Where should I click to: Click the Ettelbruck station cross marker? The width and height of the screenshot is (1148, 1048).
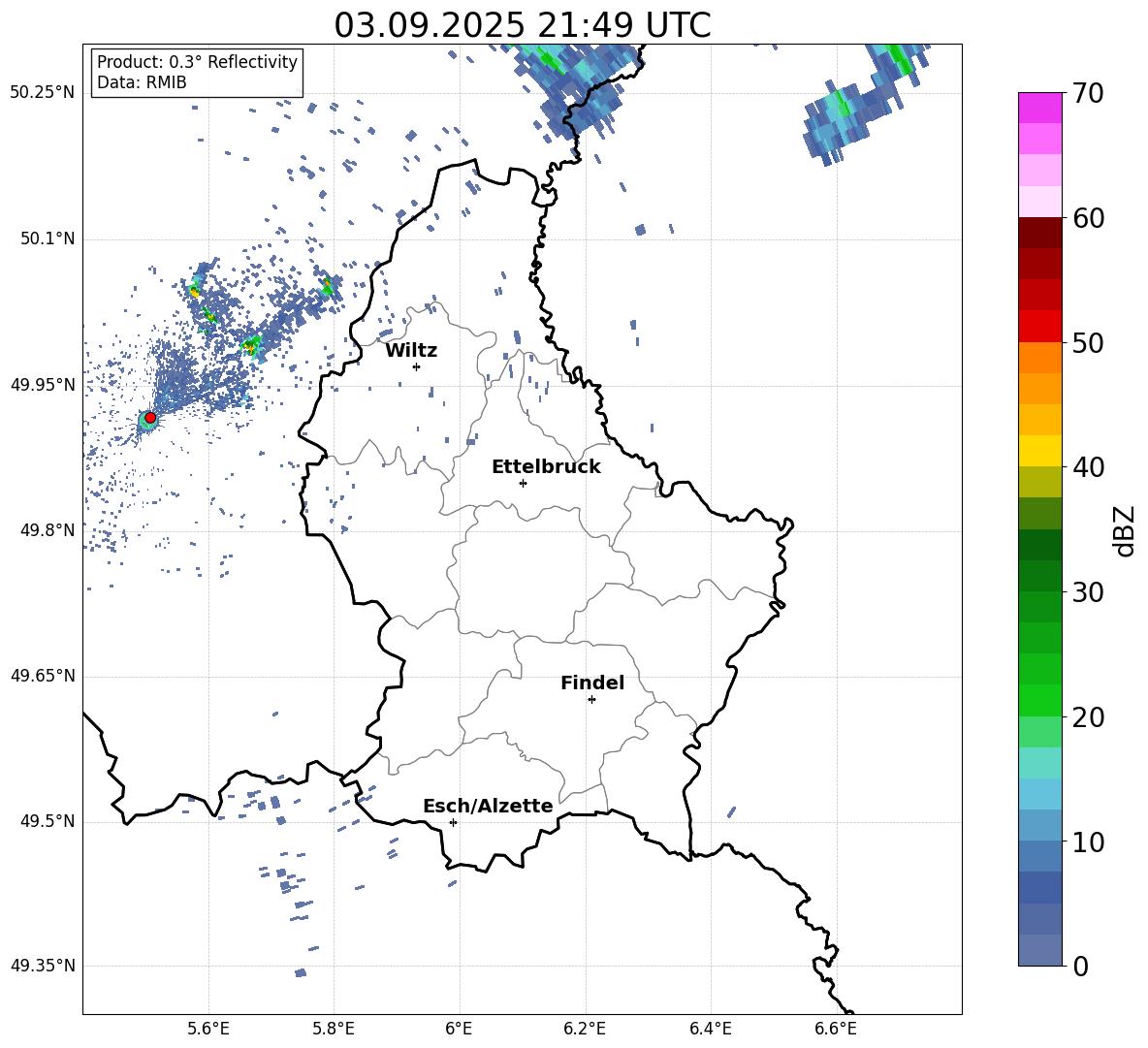[523, 483]
